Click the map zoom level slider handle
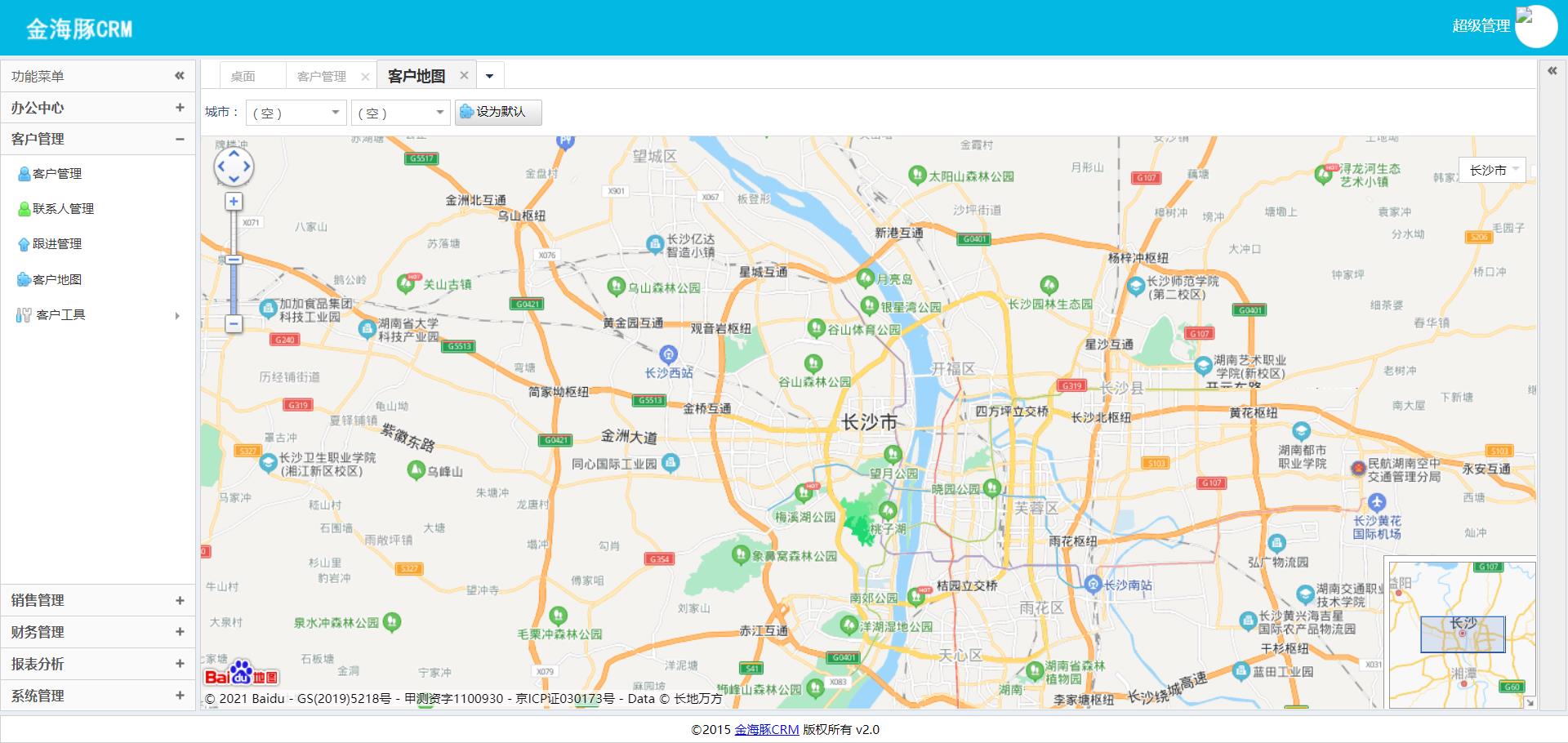Screen dimensions: 1568x743 click(234, 260)
